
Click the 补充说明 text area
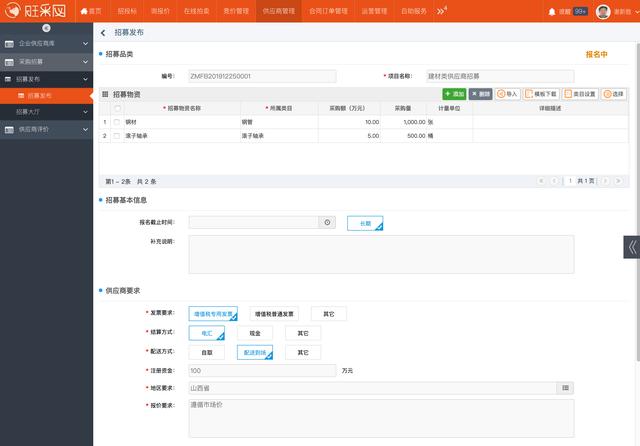[x=381, y=254]
